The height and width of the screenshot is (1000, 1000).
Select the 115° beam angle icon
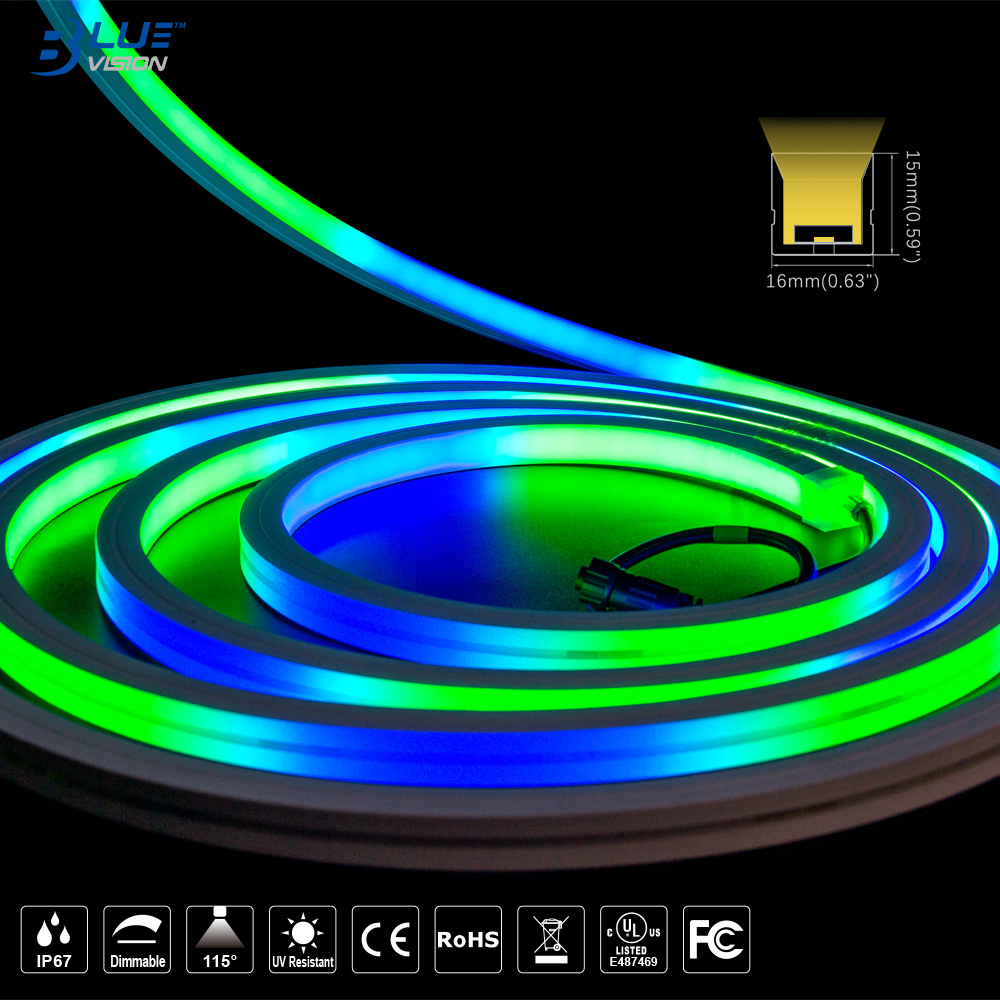click(220, 940)
